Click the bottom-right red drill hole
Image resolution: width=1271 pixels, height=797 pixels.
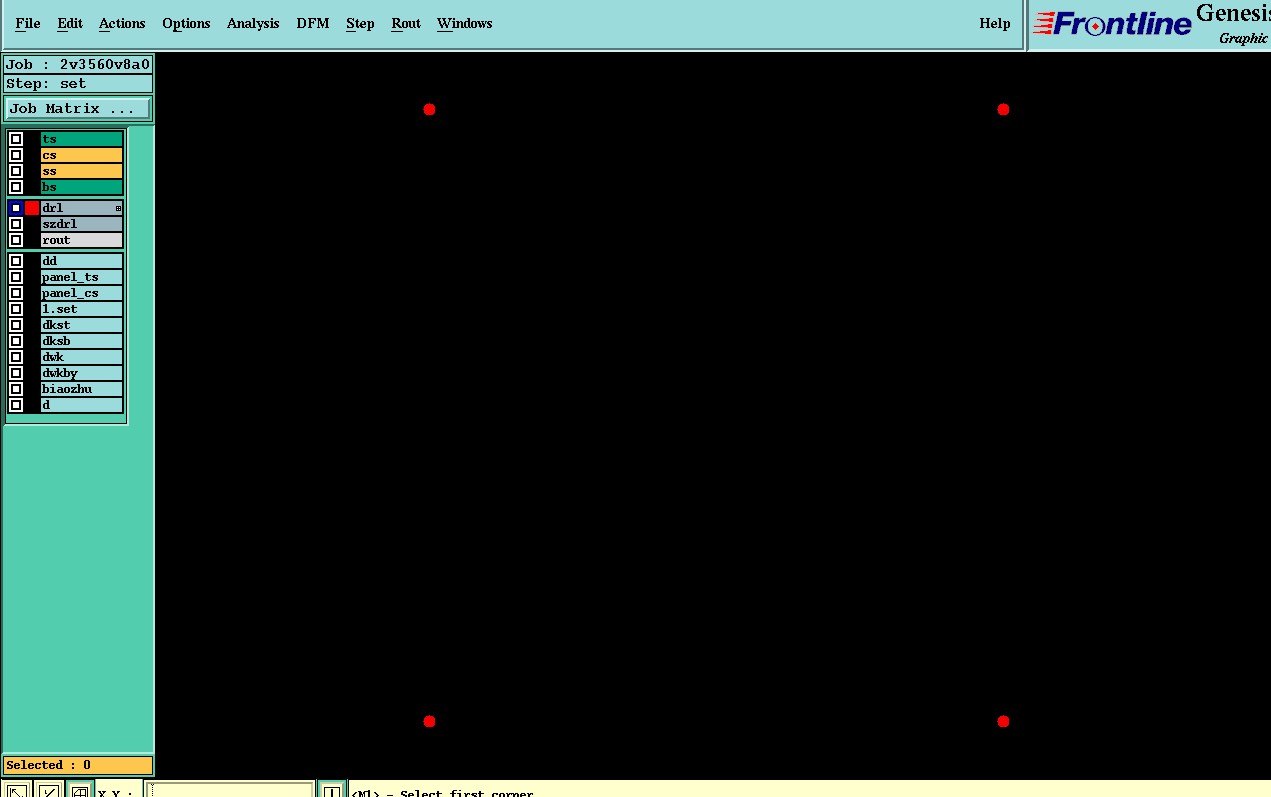(x=1003, y=721)
